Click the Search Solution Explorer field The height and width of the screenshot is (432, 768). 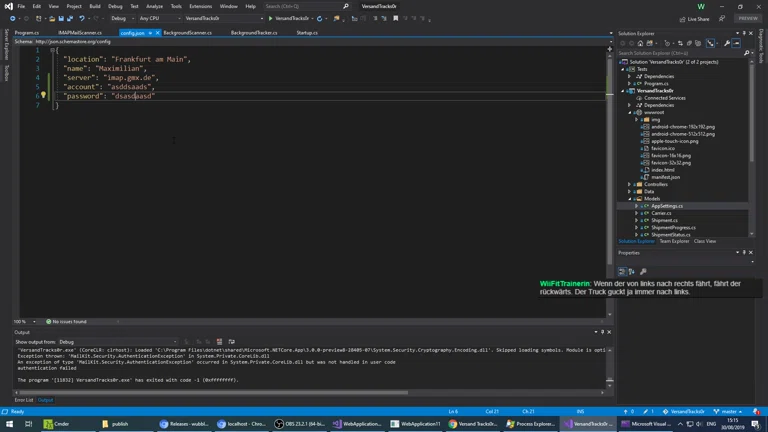click(680, 53)
